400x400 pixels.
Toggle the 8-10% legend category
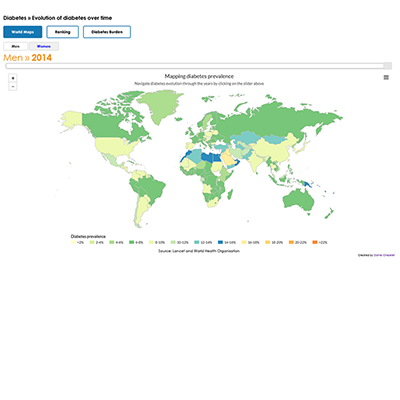(x=157, y=242)
